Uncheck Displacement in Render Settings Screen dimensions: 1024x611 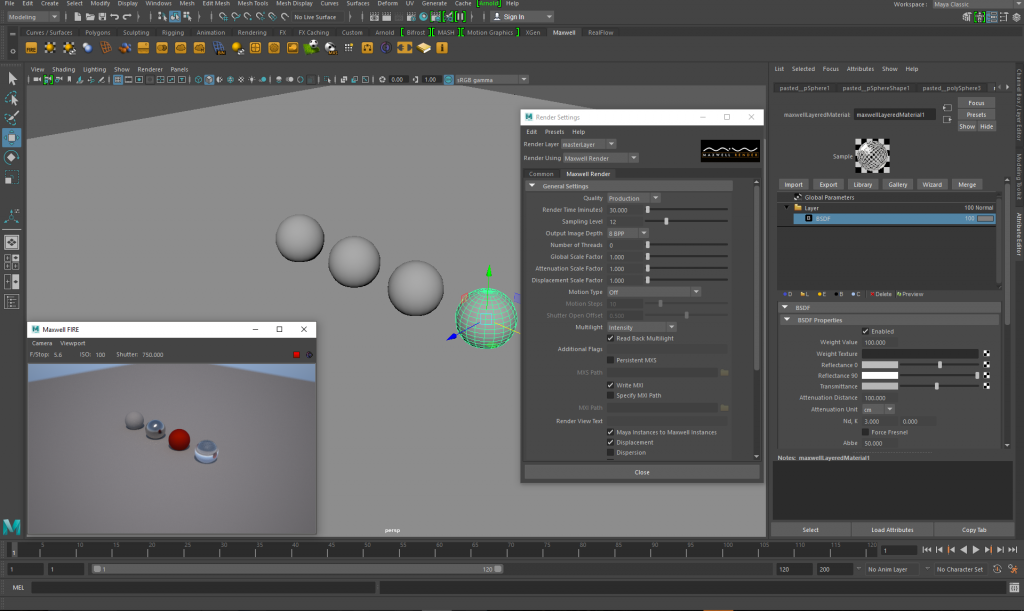(609, 442)
